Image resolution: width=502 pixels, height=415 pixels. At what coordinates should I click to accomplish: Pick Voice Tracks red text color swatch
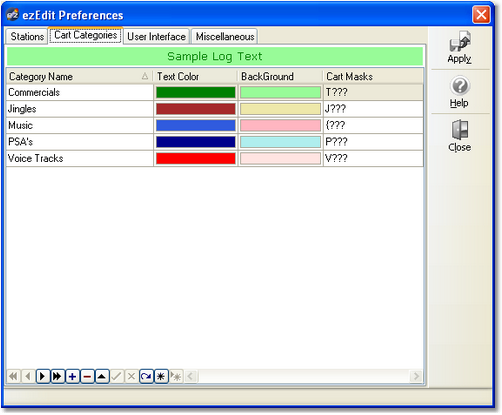pyautogui.click(x=196, y=158)
